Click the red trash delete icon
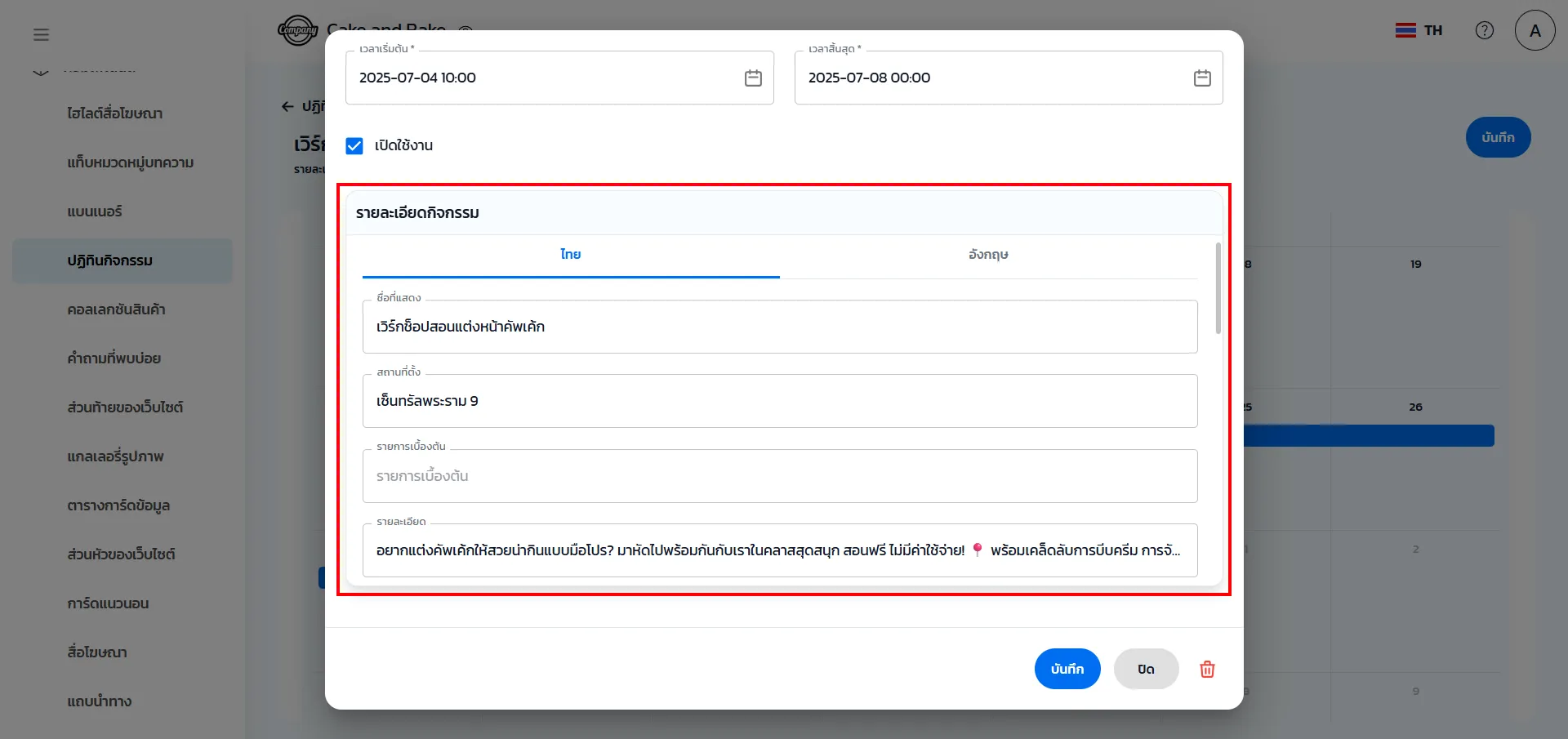The height and width of the screenshot is (739, 1568). pos(1207,670)
